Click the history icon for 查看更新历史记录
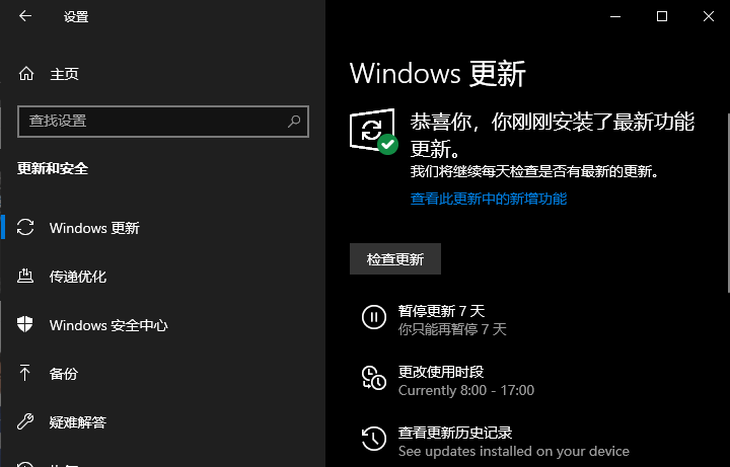Image resolution: width=730 pixels, height=467 pixels. point(374,439)
